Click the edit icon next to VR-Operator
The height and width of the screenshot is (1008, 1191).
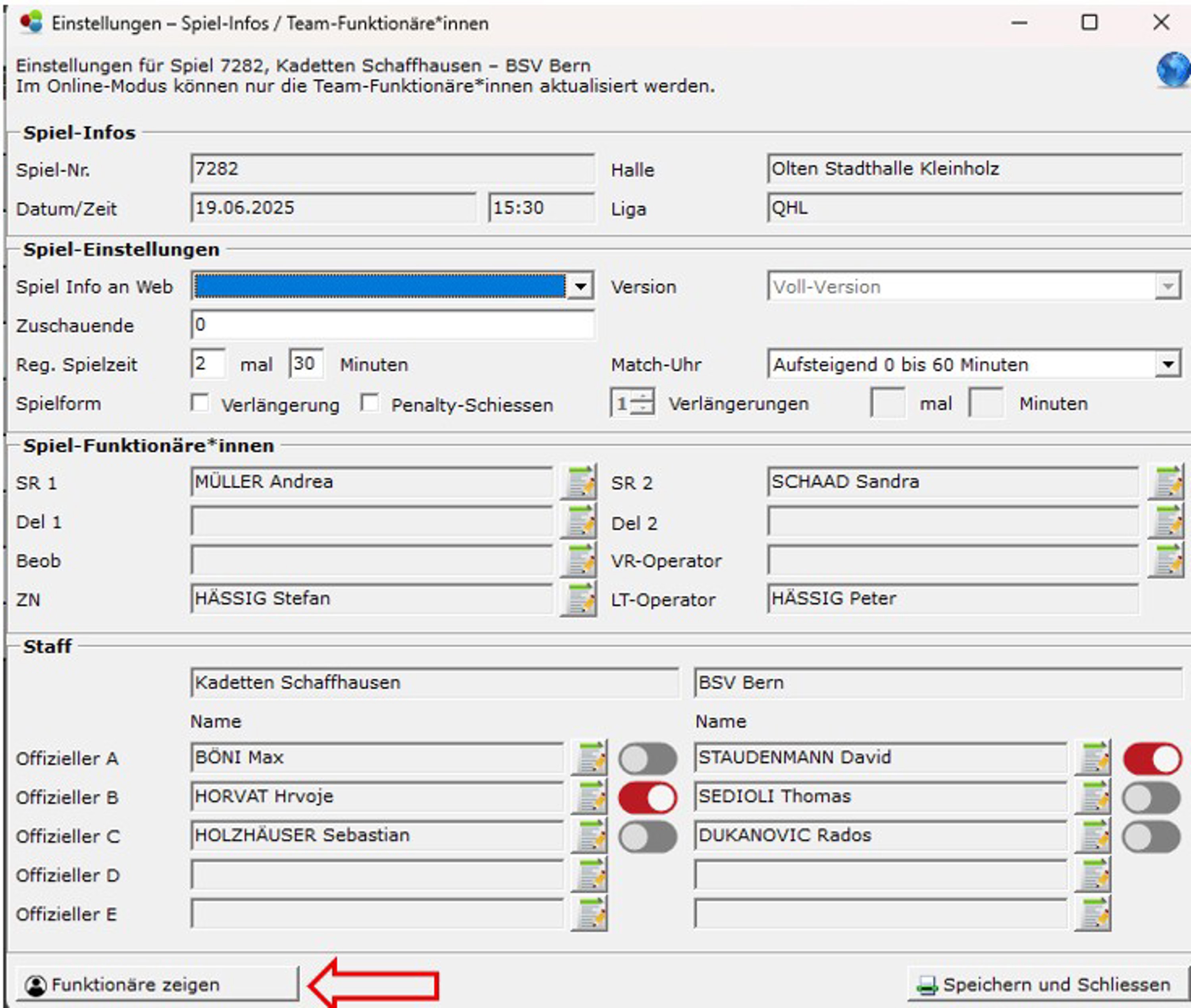(x=1166, y=560)
